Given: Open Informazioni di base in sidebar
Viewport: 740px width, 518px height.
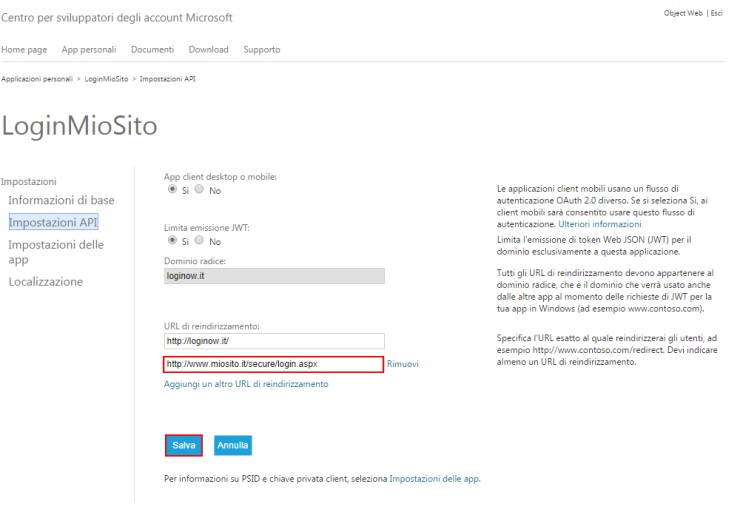Looking at the screenshot, I should (x=61, y=201).
